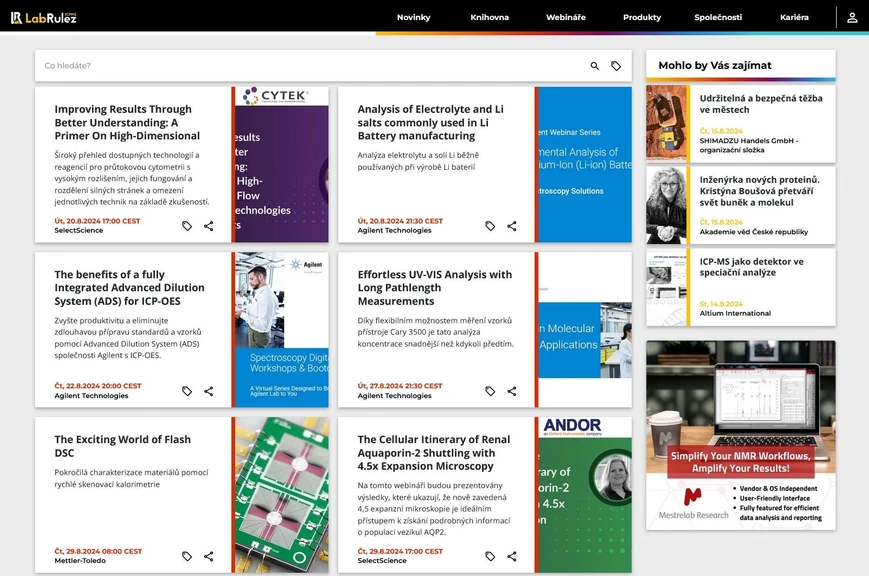
Task: Open the Kariéra menu
Action: (794, 17)
